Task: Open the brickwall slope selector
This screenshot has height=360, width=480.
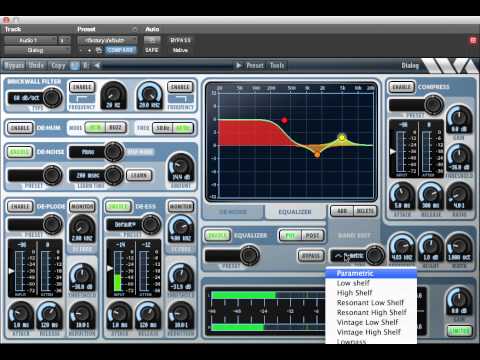Action: (35, 98)
